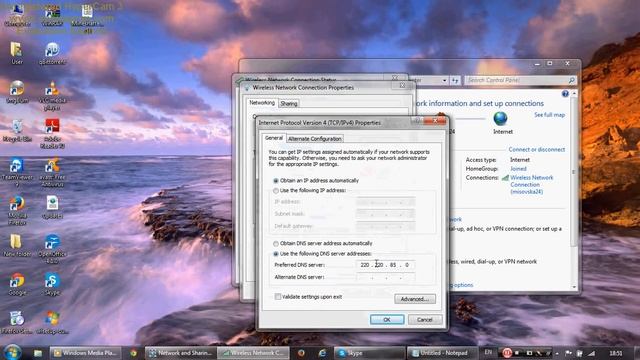
Task: Open Networking tab in Wireless Properties
Action: click(x=262, y=103)
